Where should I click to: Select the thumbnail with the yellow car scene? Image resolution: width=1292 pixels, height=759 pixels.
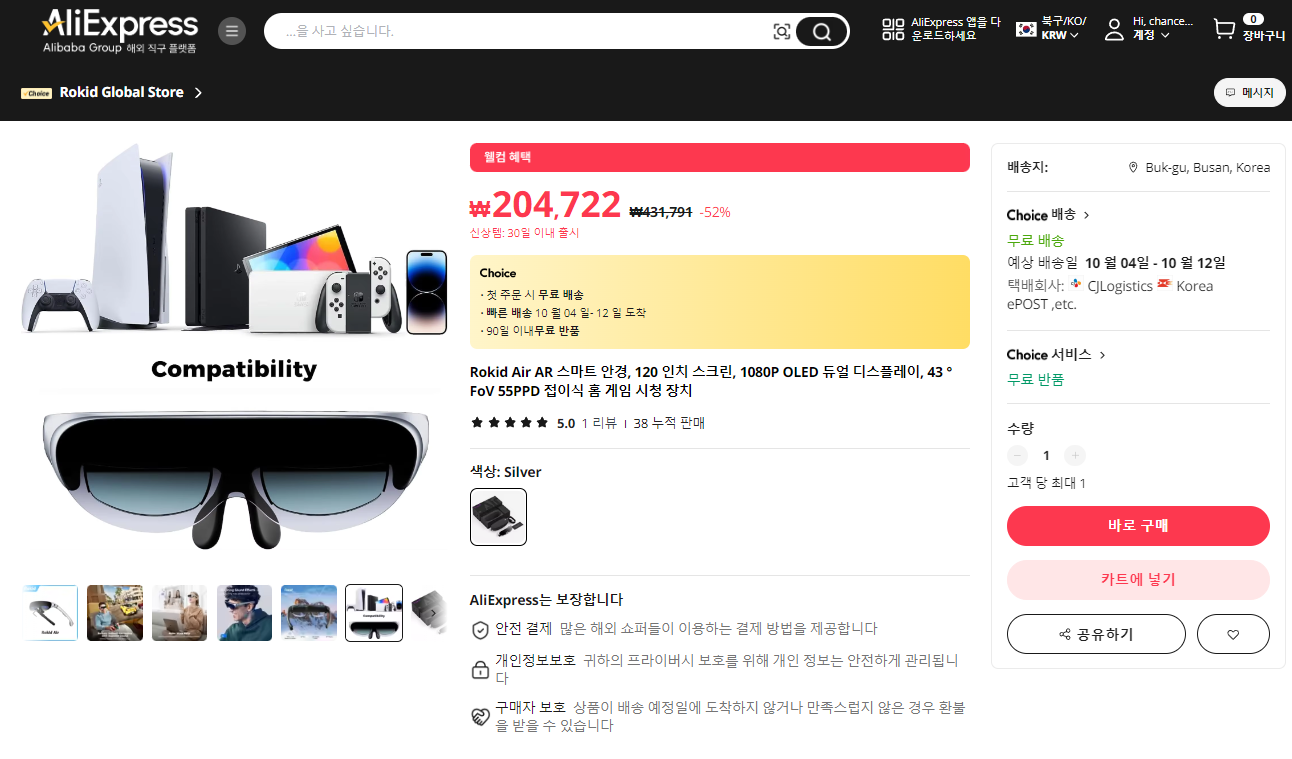[115, 613]
